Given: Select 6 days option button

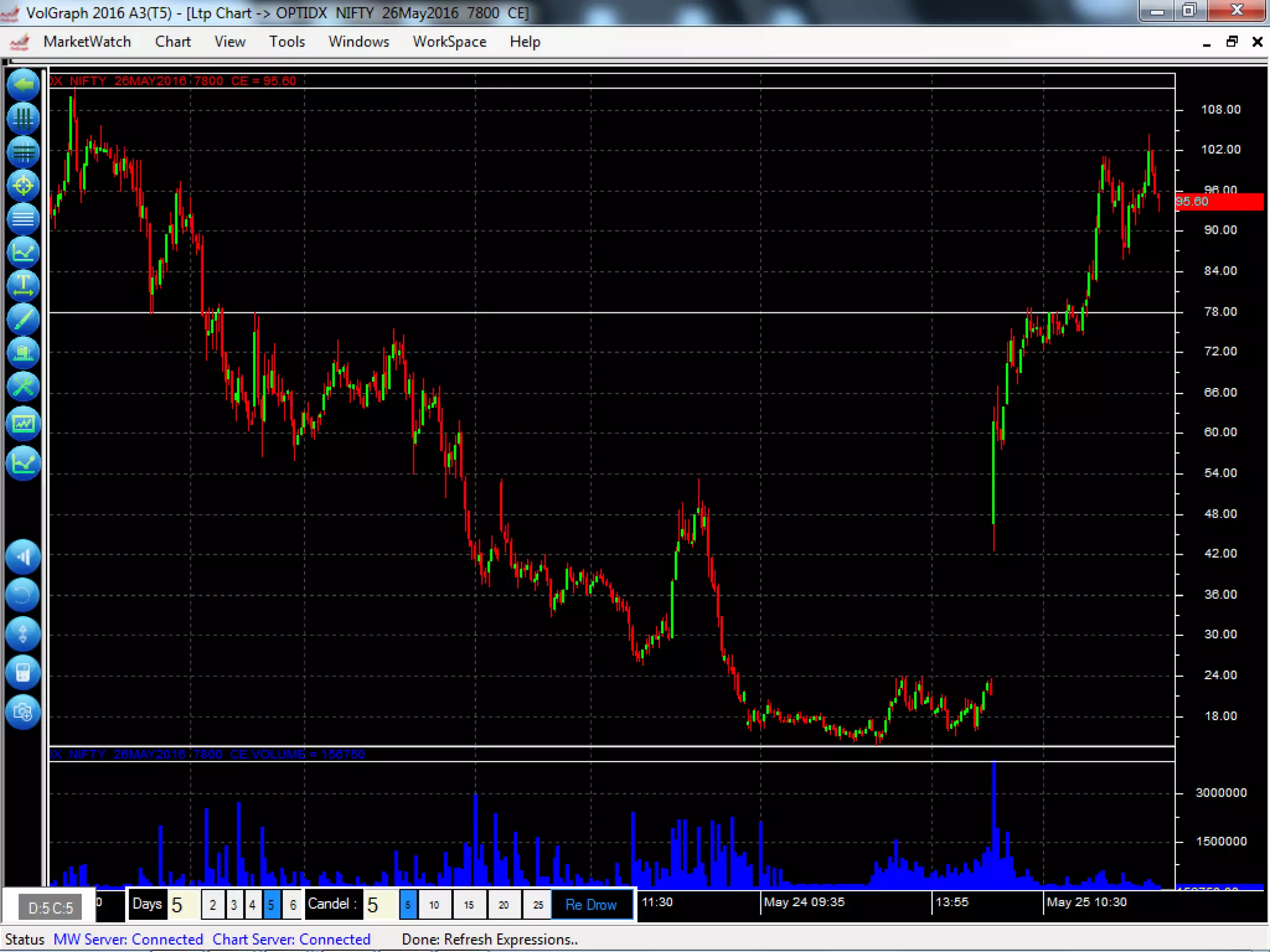Looking at the screenshot, I should pyautogui.click(x=293, y=905).
